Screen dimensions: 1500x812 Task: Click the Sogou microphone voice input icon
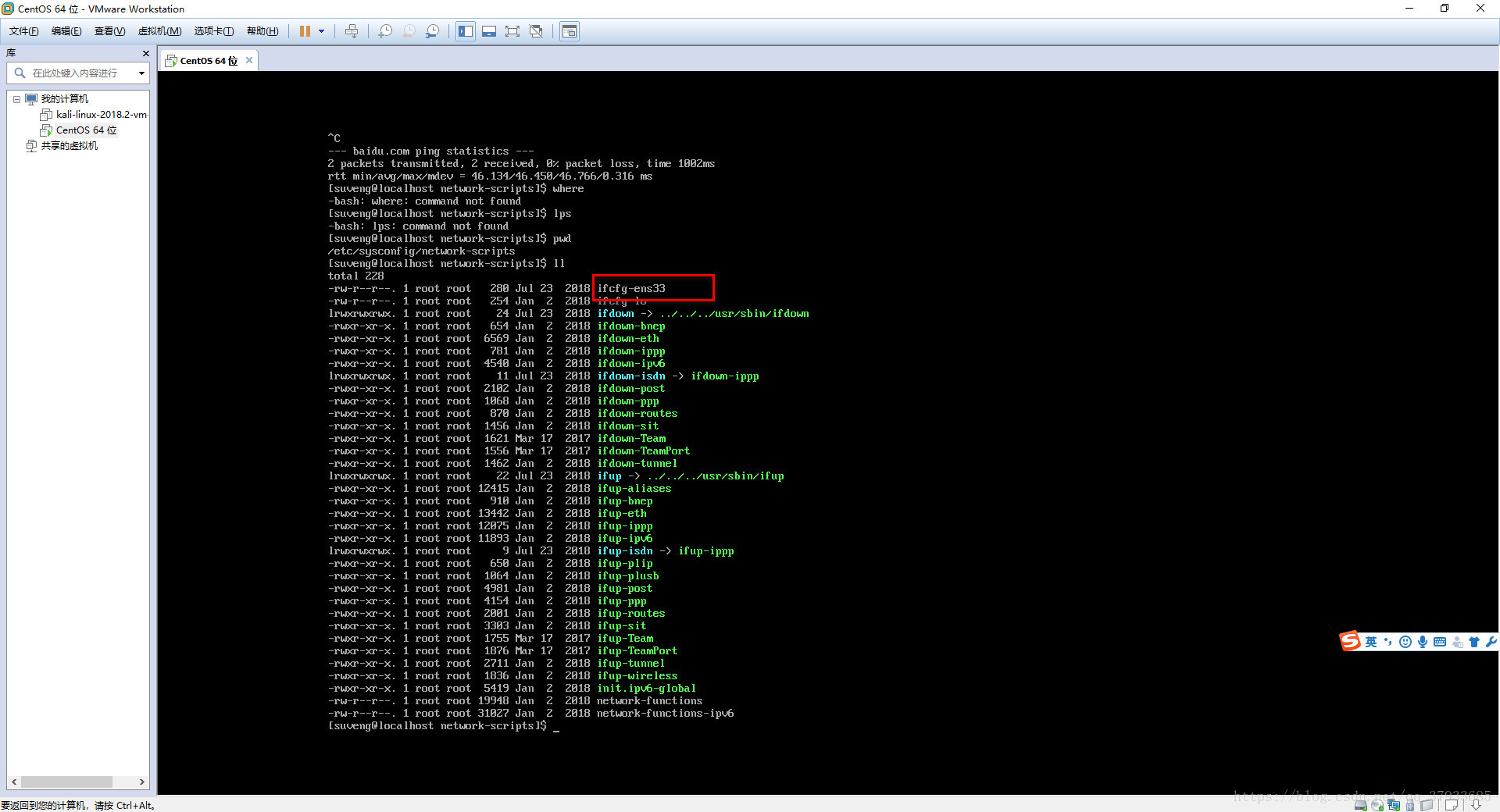[x=1423, y=642]
